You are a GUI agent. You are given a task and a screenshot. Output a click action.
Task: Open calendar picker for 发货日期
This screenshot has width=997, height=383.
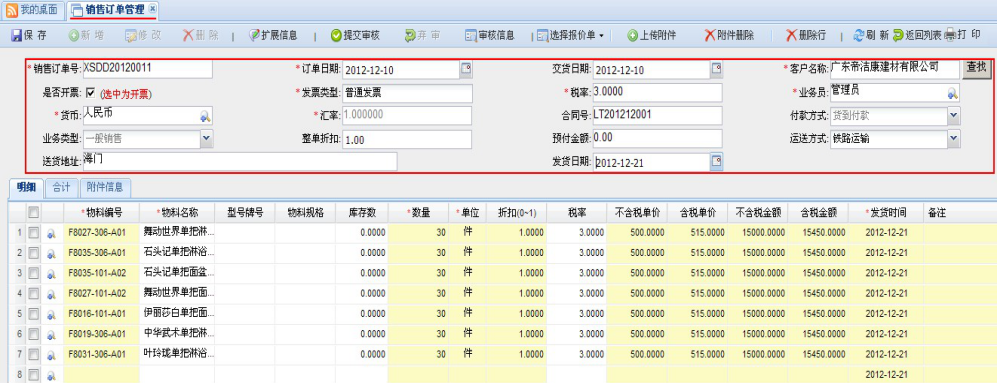tap(717, 162)
